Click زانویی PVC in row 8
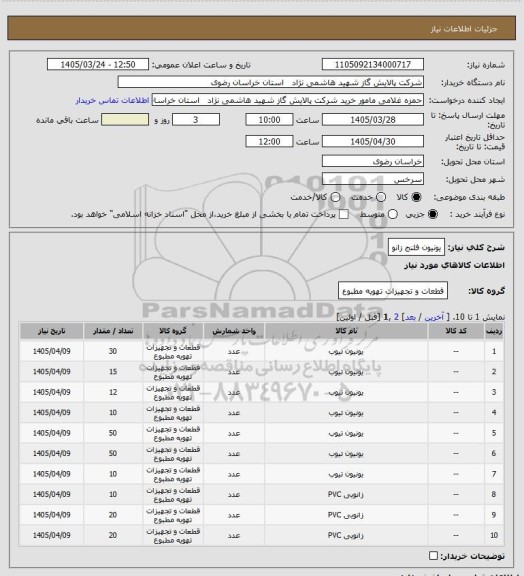Image resolution: width=524 pixels, height=576 pixels. 346,494
